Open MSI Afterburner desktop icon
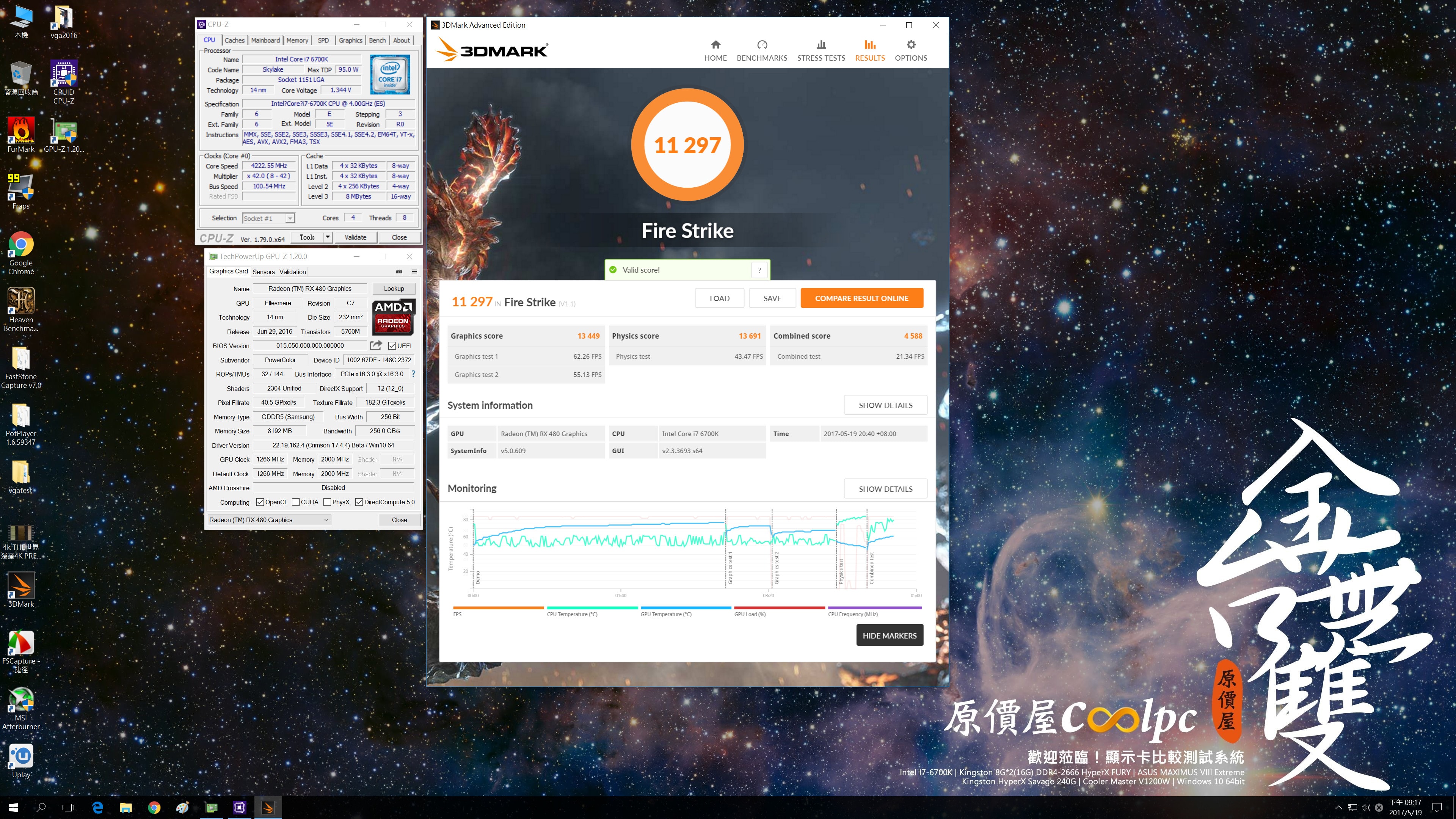The image size is (1456, 819). [21, 708]
